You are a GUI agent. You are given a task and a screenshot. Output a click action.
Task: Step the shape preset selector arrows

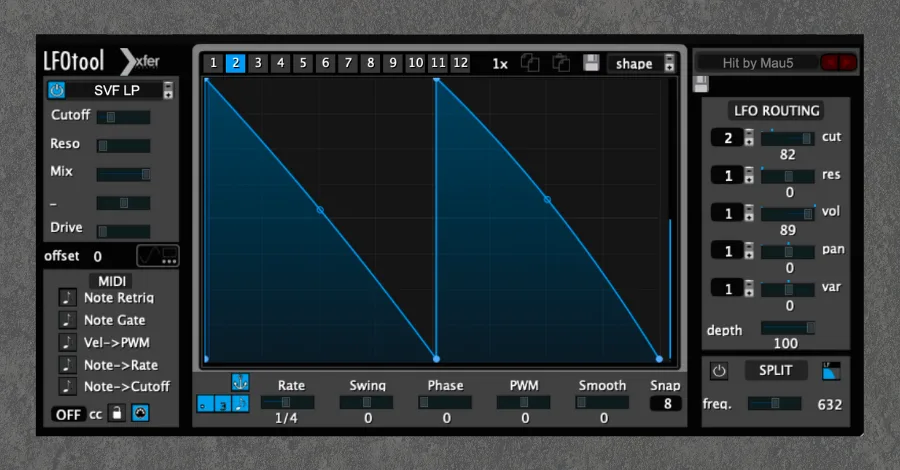[669, 63]
